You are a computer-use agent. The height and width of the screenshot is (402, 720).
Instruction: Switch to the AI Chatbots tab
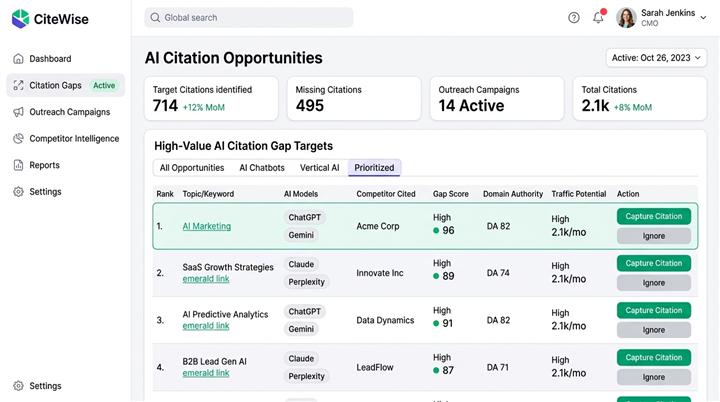[x=262, y=168]
